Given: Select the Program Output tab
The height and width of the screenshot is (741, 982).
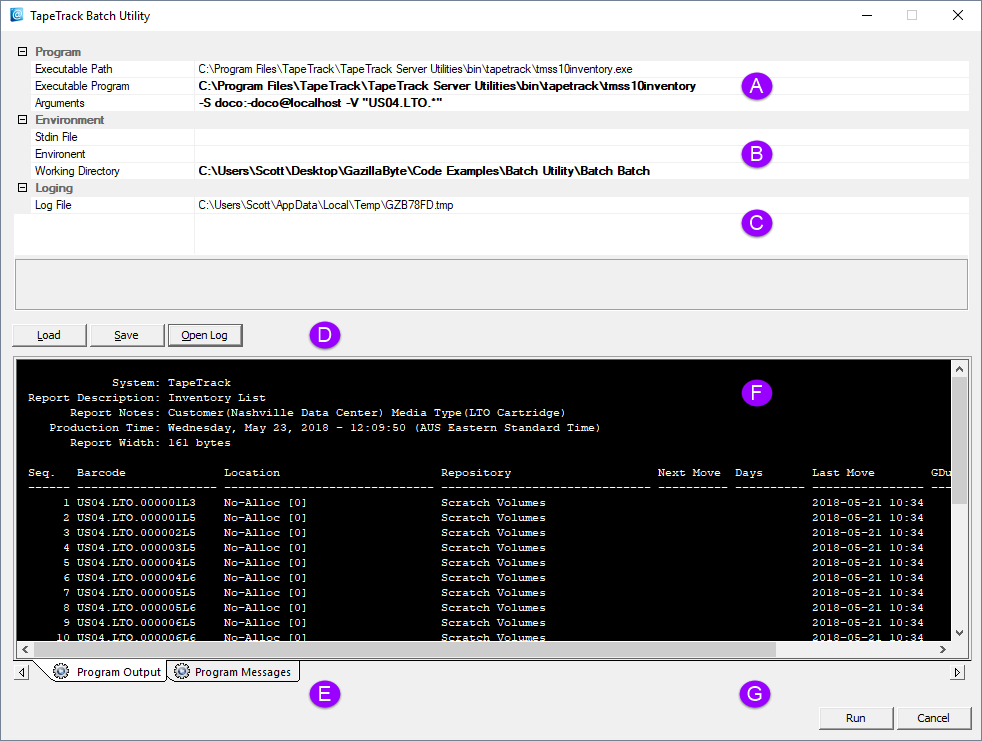Looking at the screenshot, I should [108, 671].
